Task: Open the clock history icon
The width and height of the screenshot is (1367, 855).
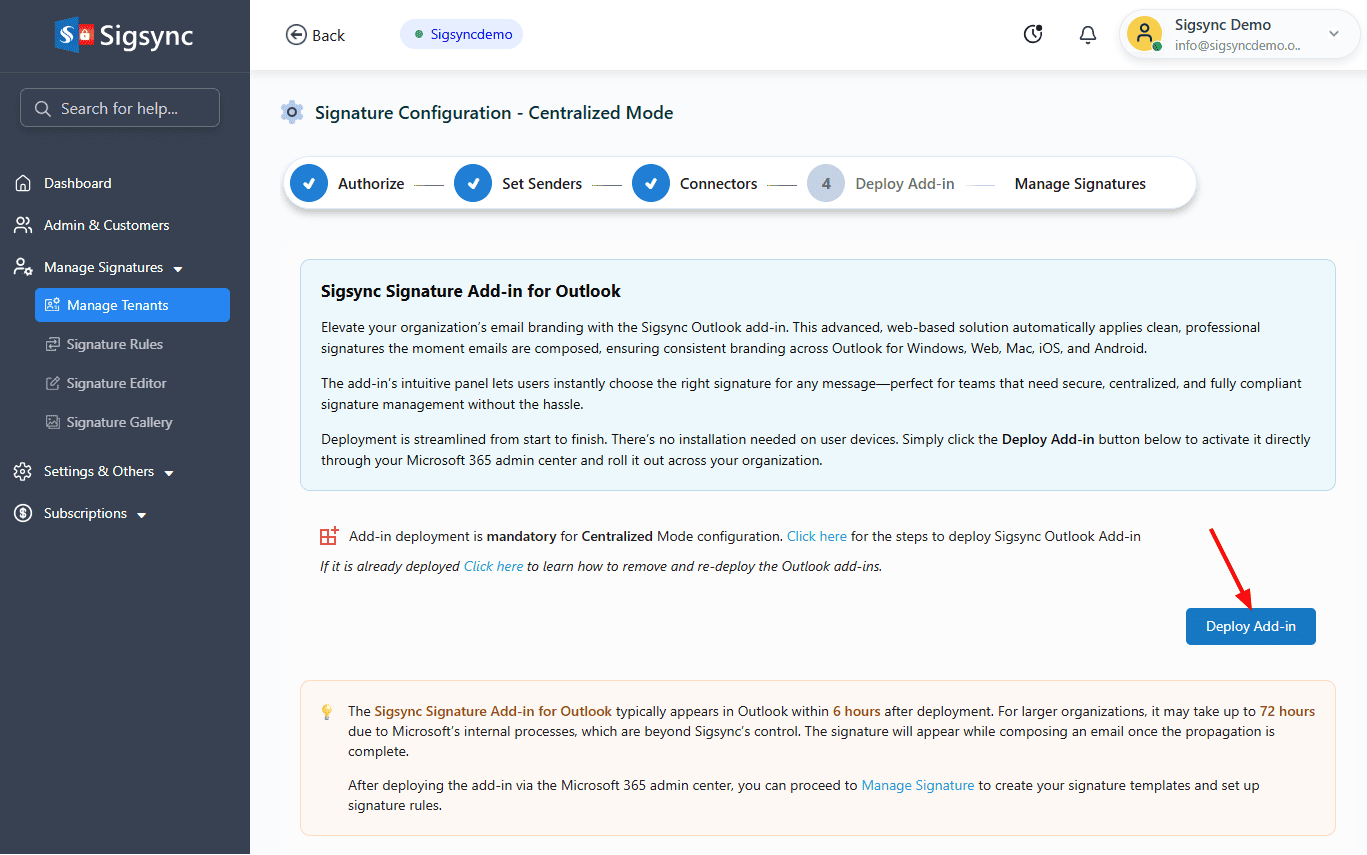Action: pos(1033,35)
